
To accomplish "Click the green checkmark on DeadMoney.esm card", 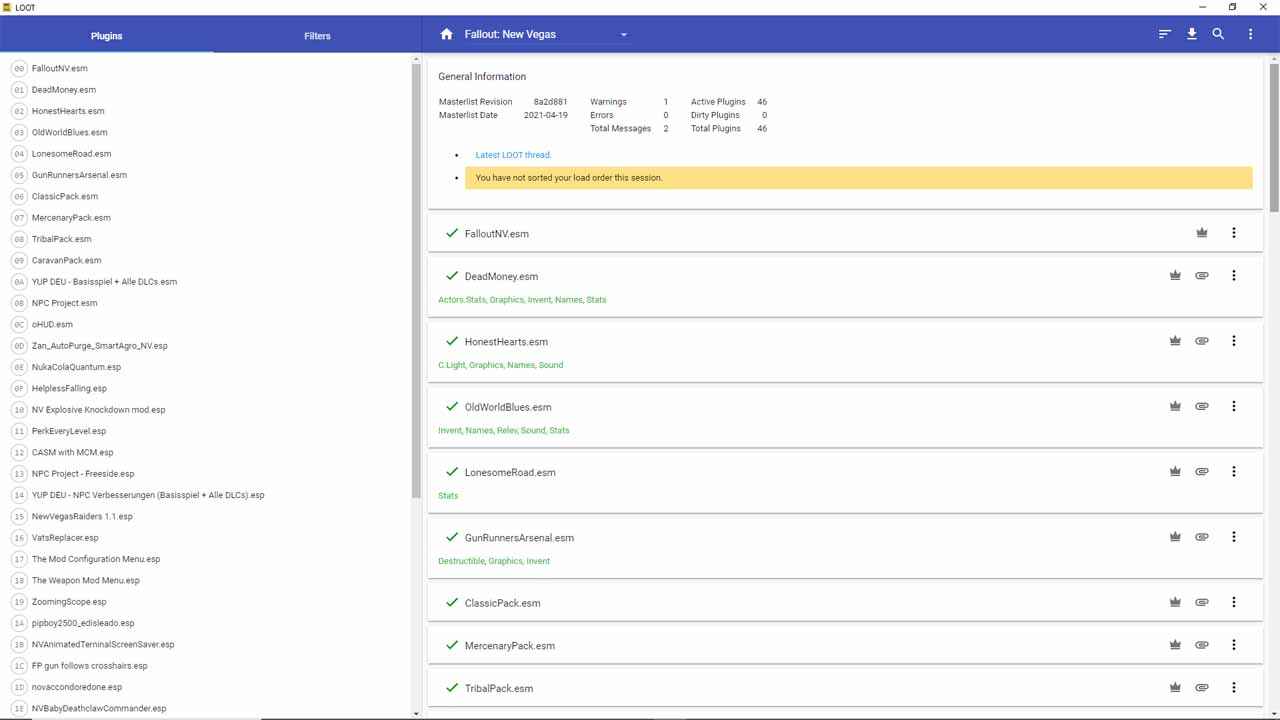I will click(x=452, y=275).
